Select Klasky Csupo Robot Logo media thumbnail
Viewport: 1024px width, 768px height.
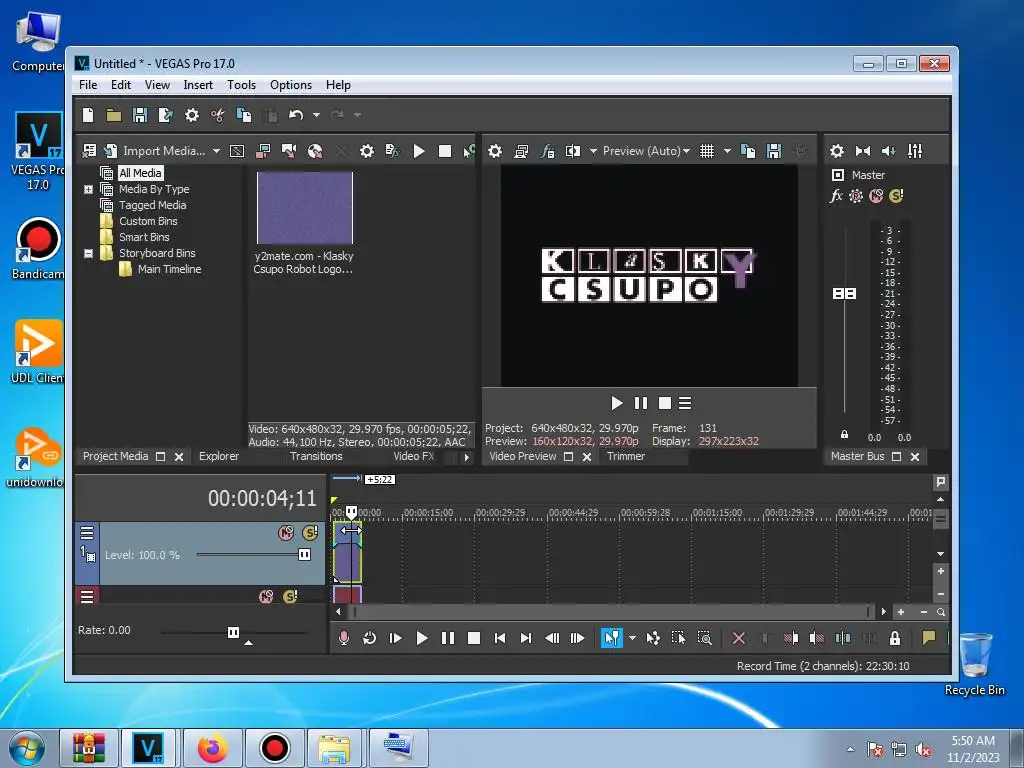click(x=304, y=208)
